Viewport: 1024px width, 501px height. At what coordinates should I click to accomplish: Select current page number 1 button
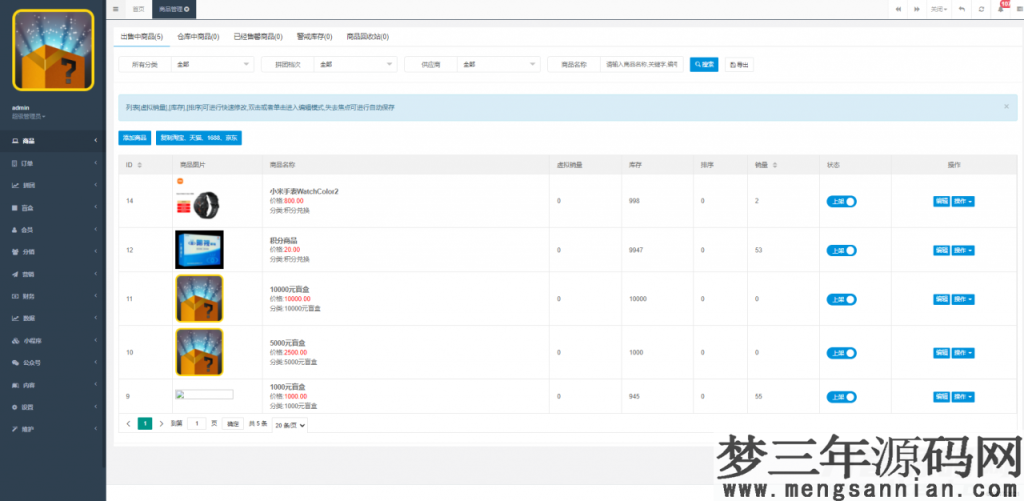click(x=145, y=424)
